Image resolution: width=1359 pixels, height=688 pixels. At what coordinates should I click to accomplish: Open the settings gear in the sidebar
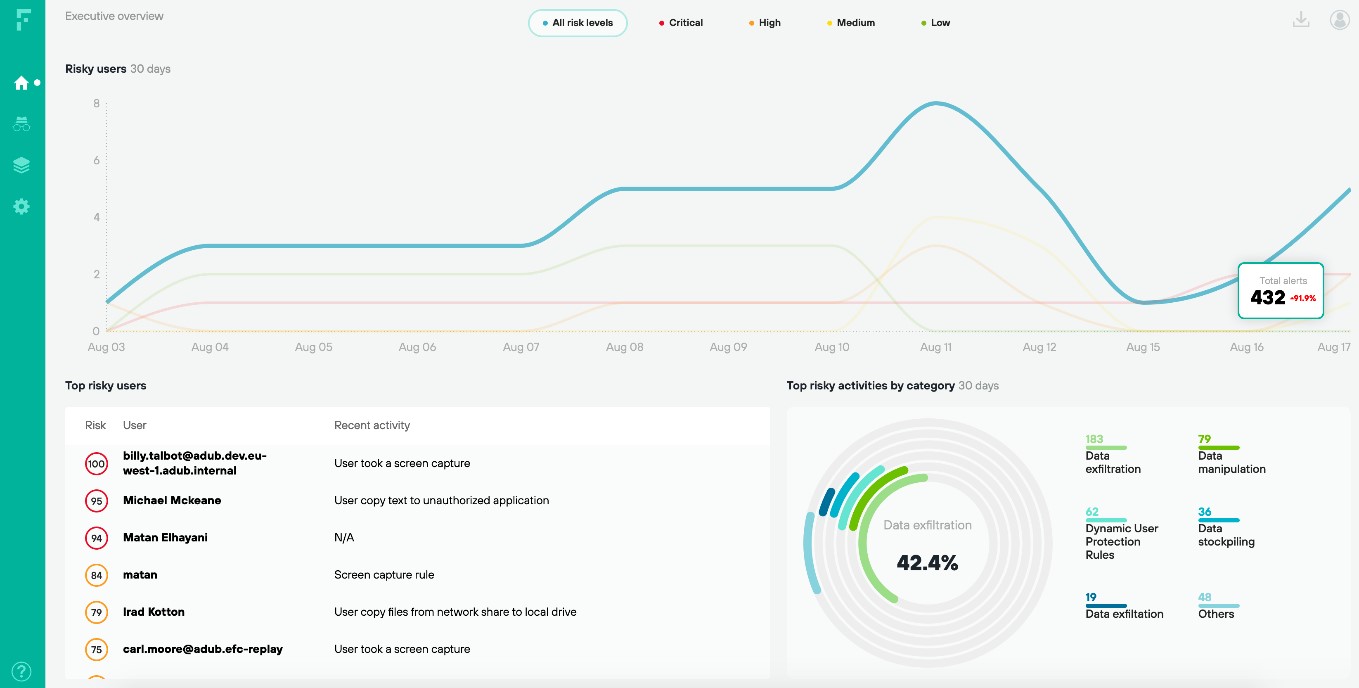pos(22,206)
